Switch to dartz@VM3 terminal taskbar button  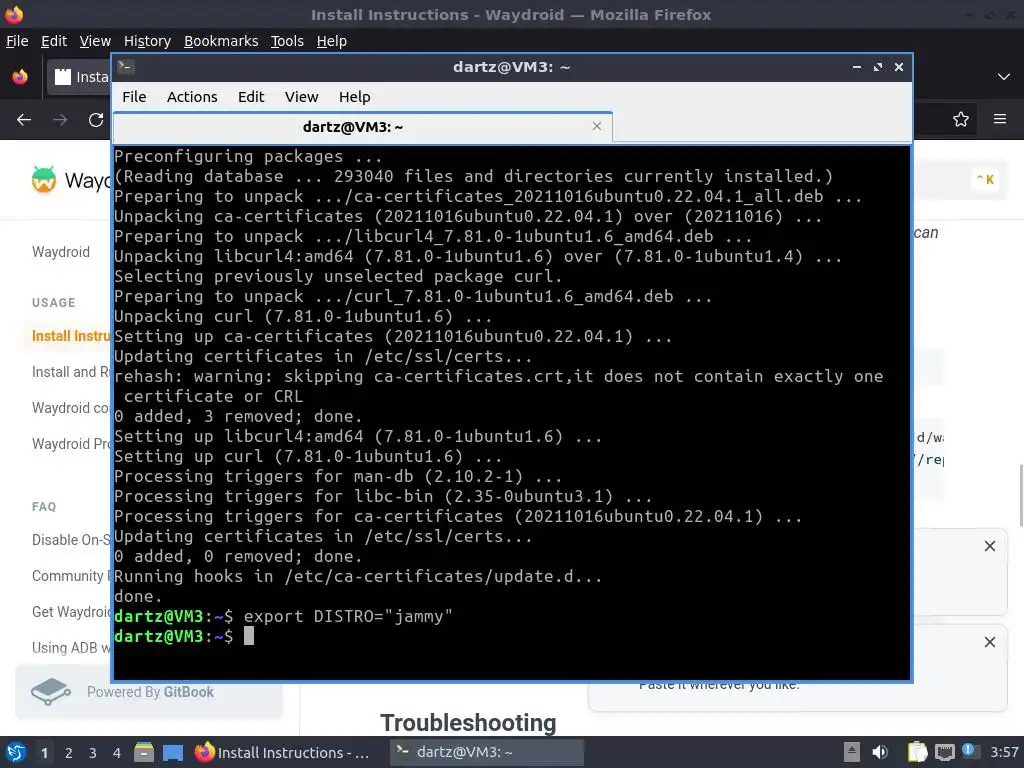(487, 752)
